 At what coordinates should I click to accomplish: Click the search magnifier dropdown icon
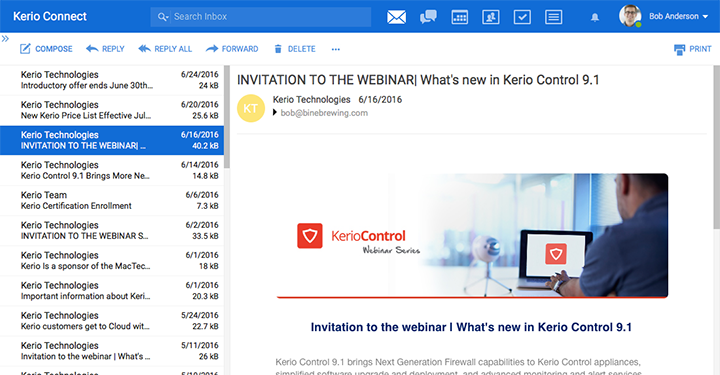[163, 17]
